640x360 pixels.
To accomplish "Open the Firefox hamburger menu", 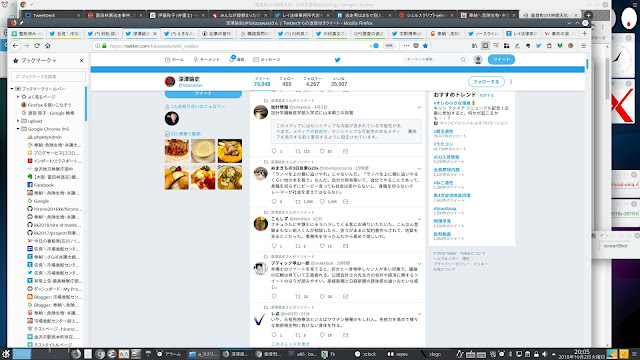I will (x=583, y=46).
